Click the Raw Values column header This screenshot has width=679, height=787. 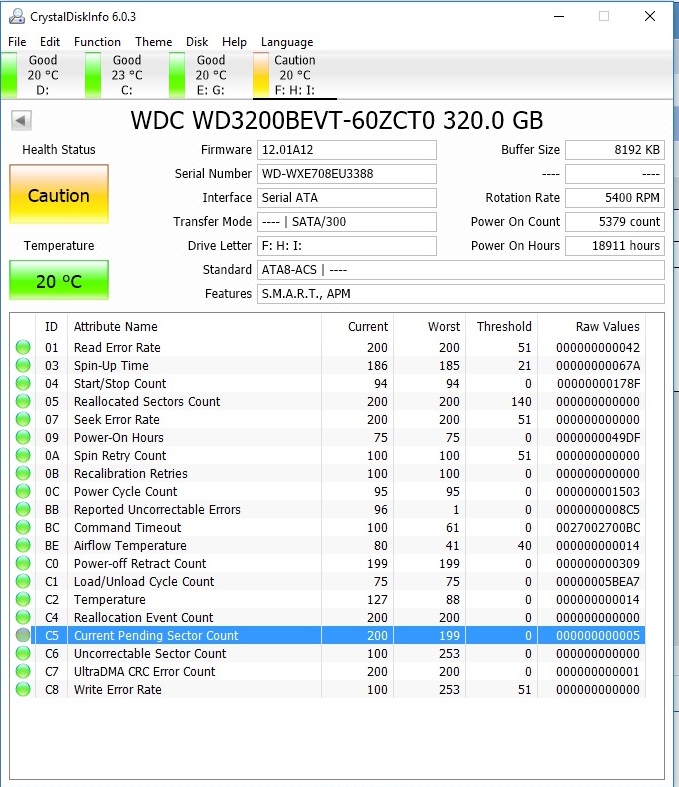pyautogui.click(x=607, y=327)
